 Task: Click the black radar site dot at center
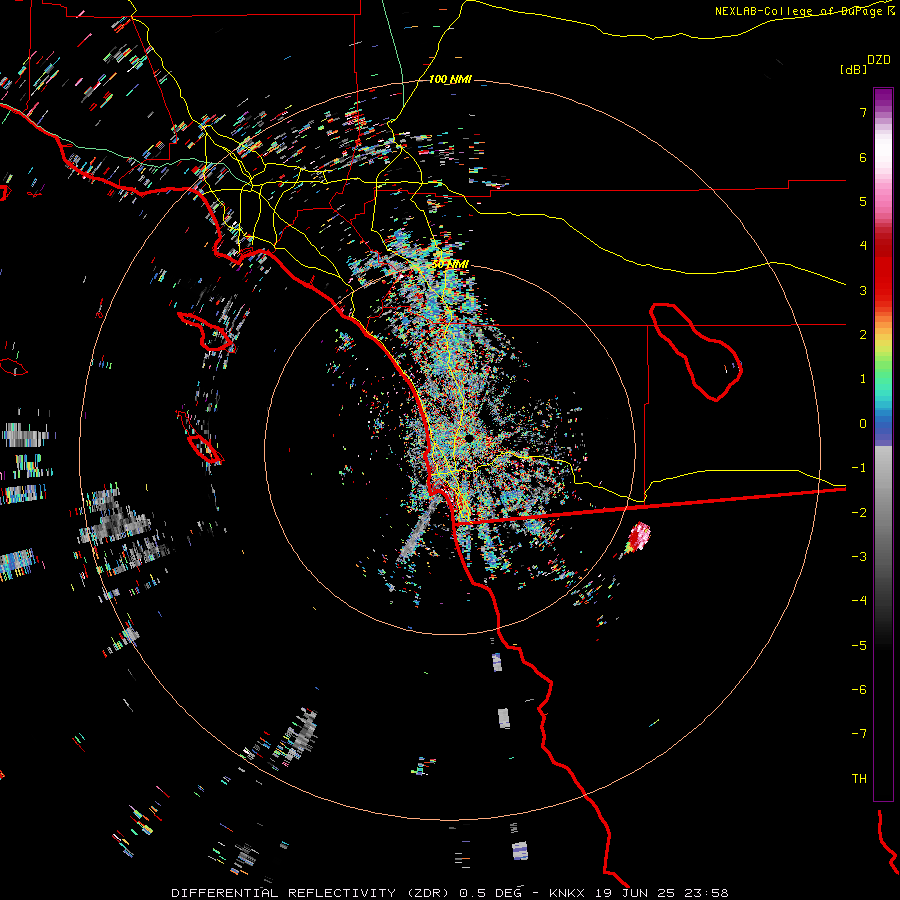click(469, 438)
